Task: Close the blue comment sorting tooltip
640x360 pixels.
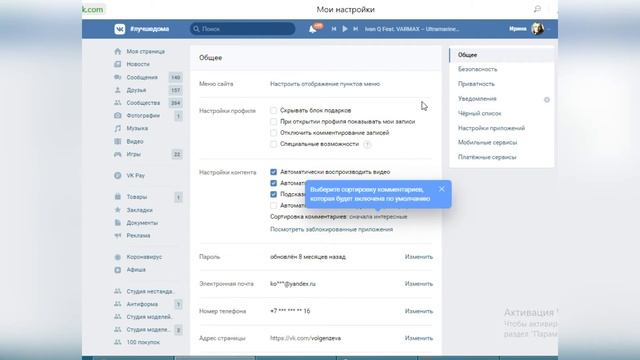Action: point(442,189)
